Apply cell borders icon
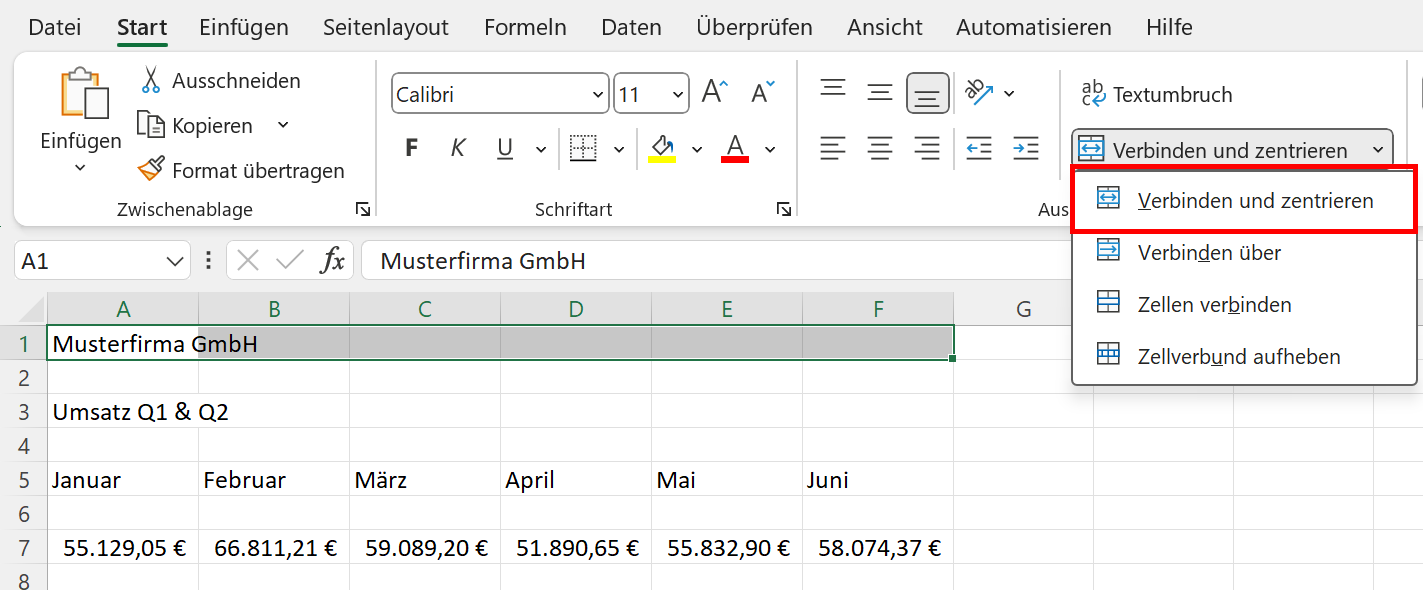The width and height of the screenshot is (1423, 590). point(583,149)
